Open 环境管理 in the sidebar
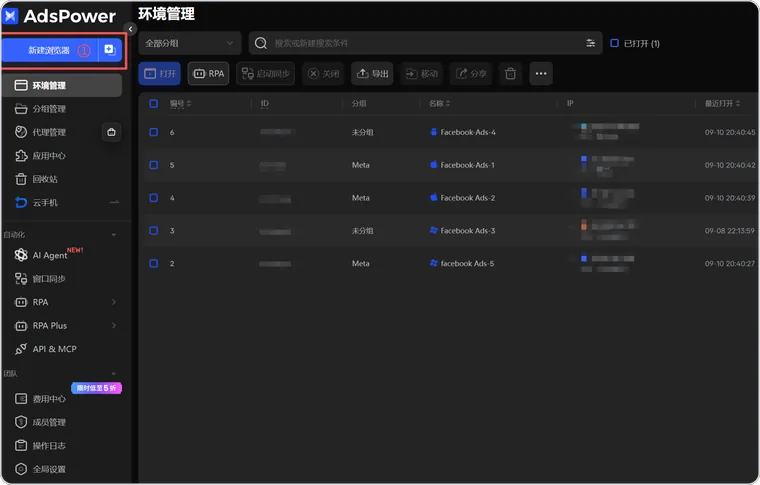This screenshot has width=760, height=485. pos(62,85)
